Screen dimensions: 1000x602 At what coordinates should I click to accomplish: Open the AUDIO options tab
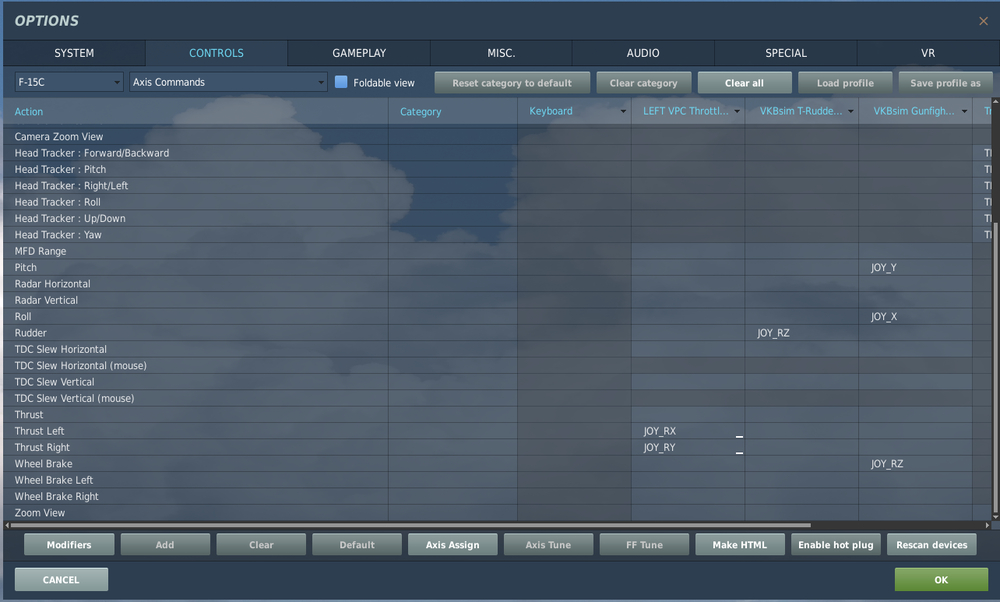pyautogui.click(x=643, y=53)
